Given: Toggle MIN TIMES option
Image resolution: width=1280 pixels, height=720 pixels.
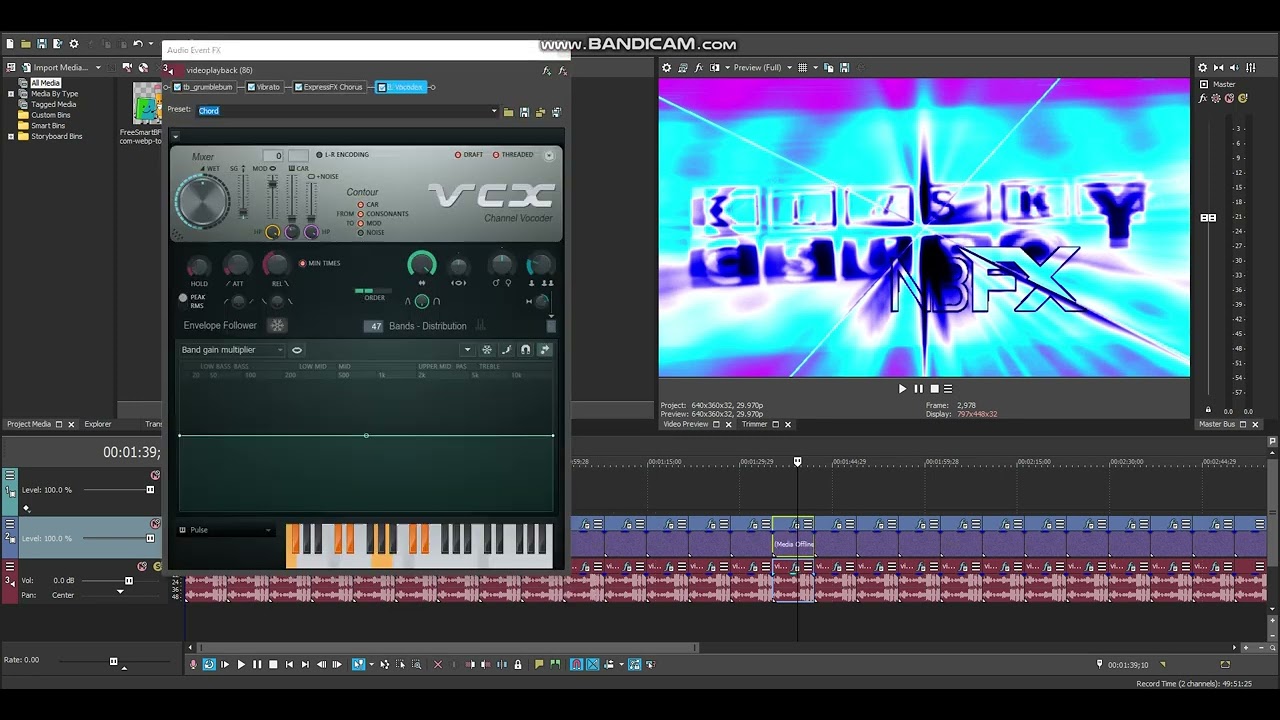Looking at the screenshot, I should [320, 263].
